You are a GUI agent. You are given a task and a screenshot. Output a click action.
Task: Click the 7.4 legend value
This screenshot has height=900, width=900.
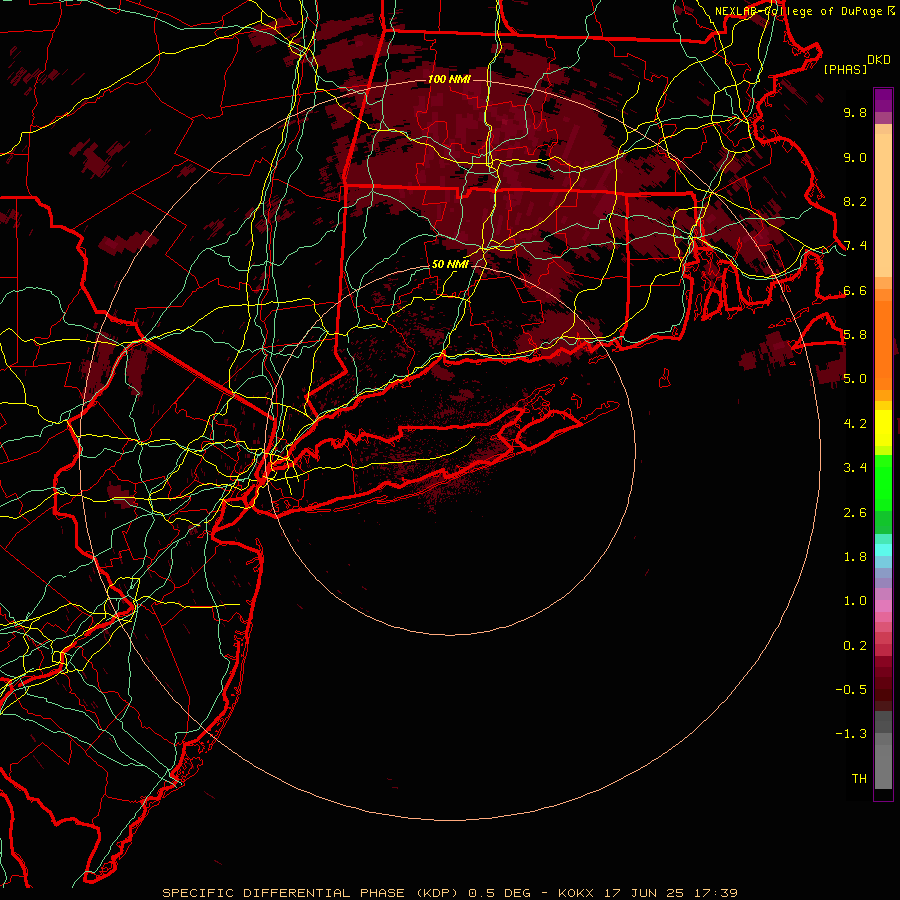855,246
